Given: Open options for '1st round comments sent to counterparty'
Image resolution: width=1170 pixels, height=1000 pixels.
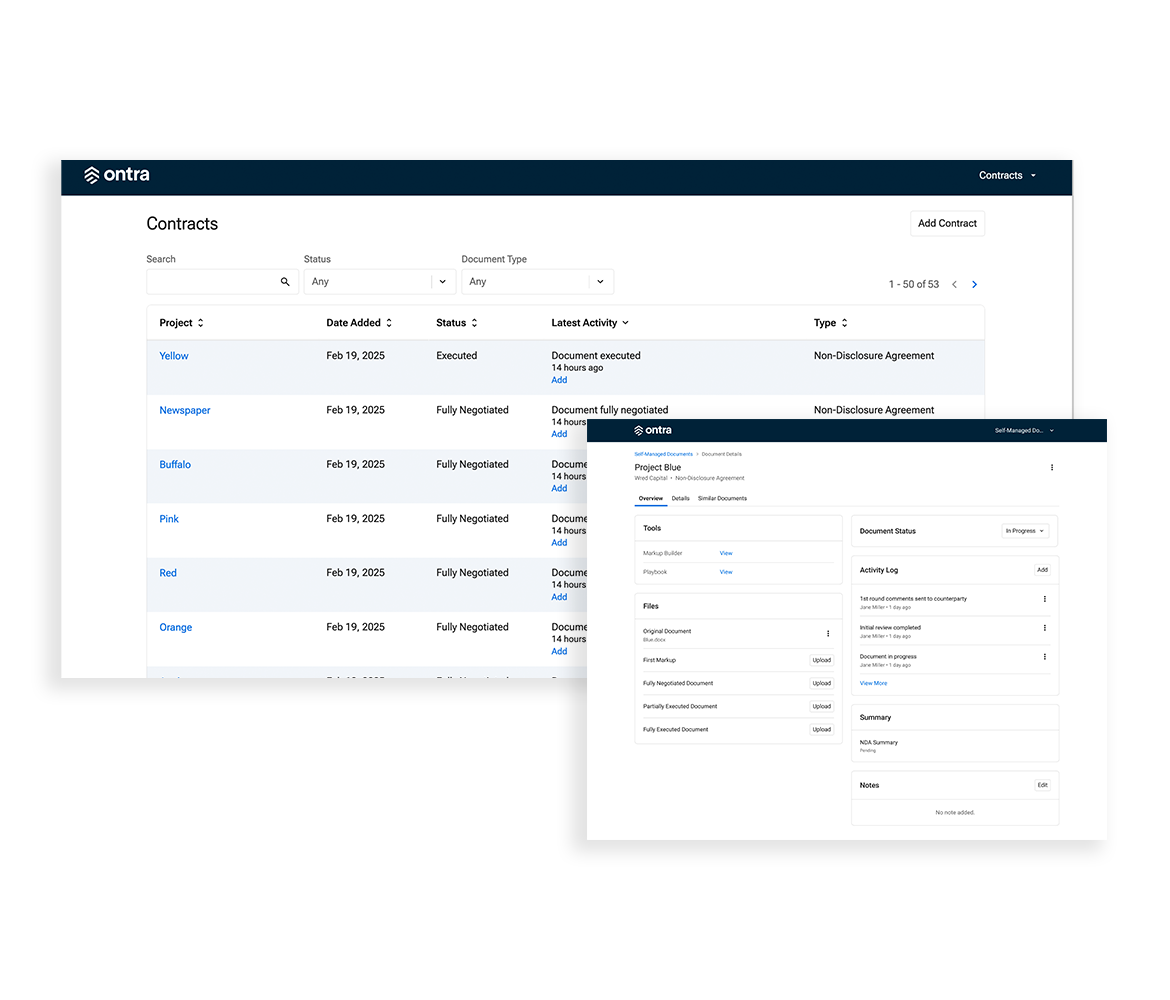Looking at the screenshot, I should click(x=1045, y=597).
